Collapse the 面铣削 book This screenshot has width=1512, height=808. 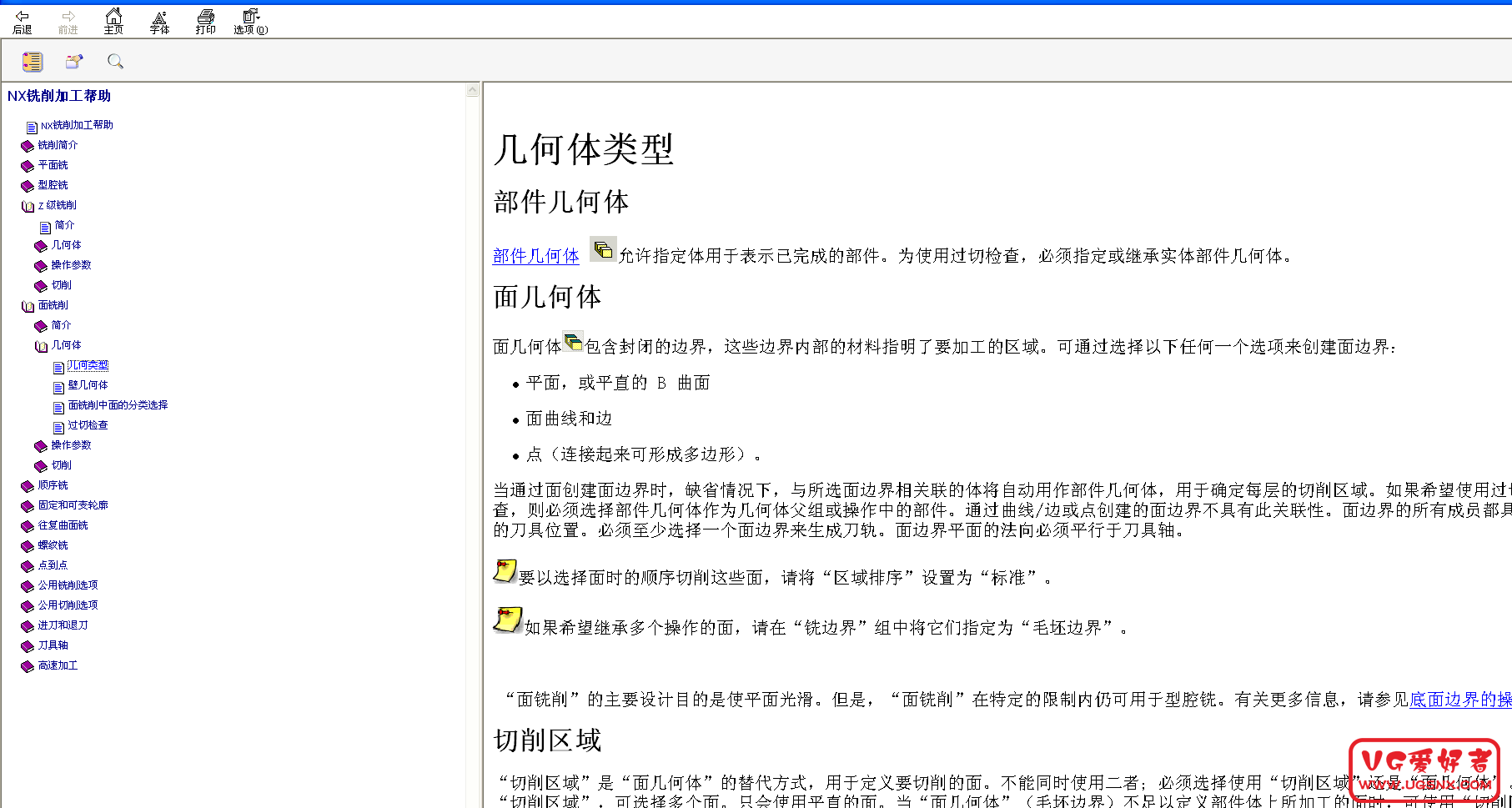[53, 305]
